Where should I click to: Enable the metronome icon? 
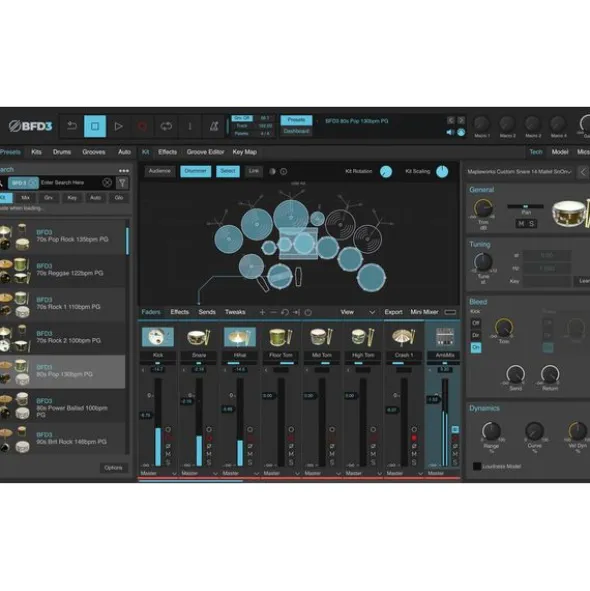pyautogui.click(x=214, y=126)
